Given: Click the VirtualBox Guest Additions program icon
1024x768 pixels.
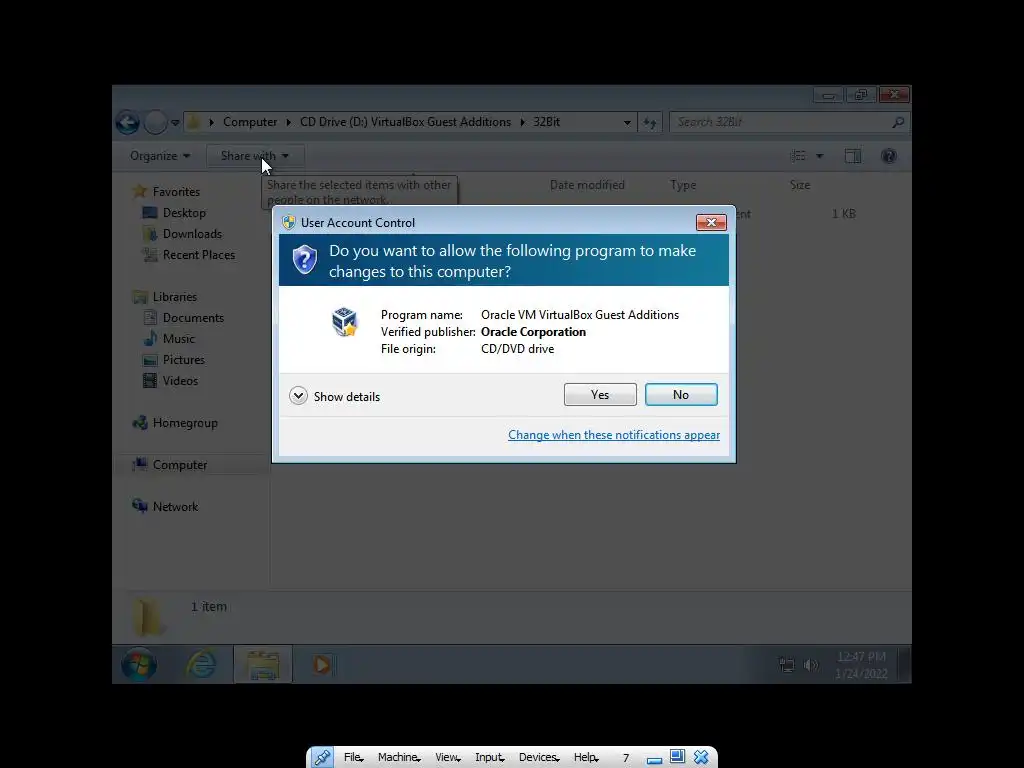Looking at the screenshot, I should click(345, 321).
